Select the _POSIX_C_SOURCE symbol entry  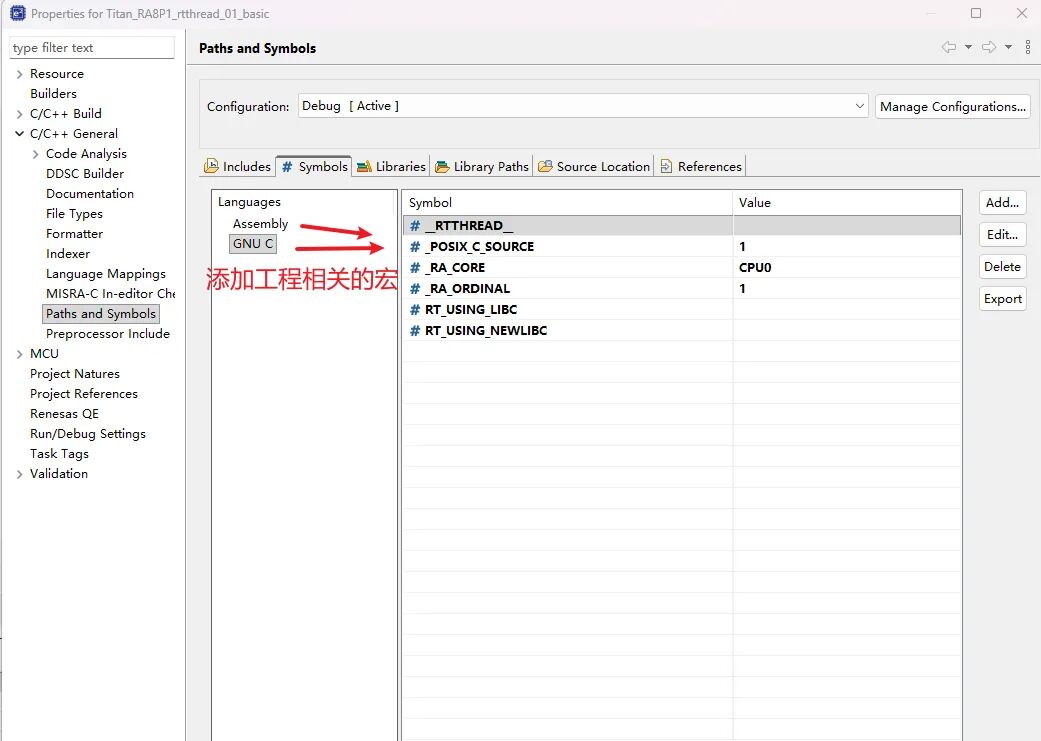[x=478, y=247]
